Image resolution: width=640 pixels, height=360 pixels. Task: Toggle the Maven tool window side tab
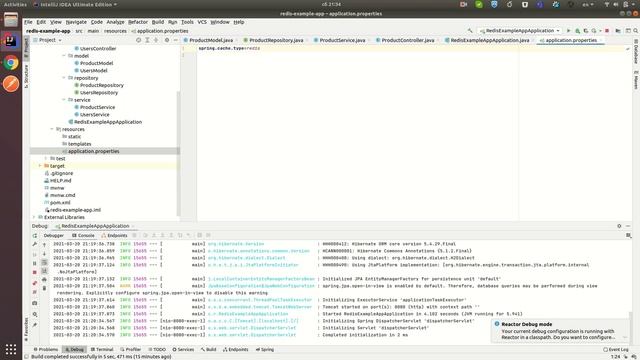[636, 80]
